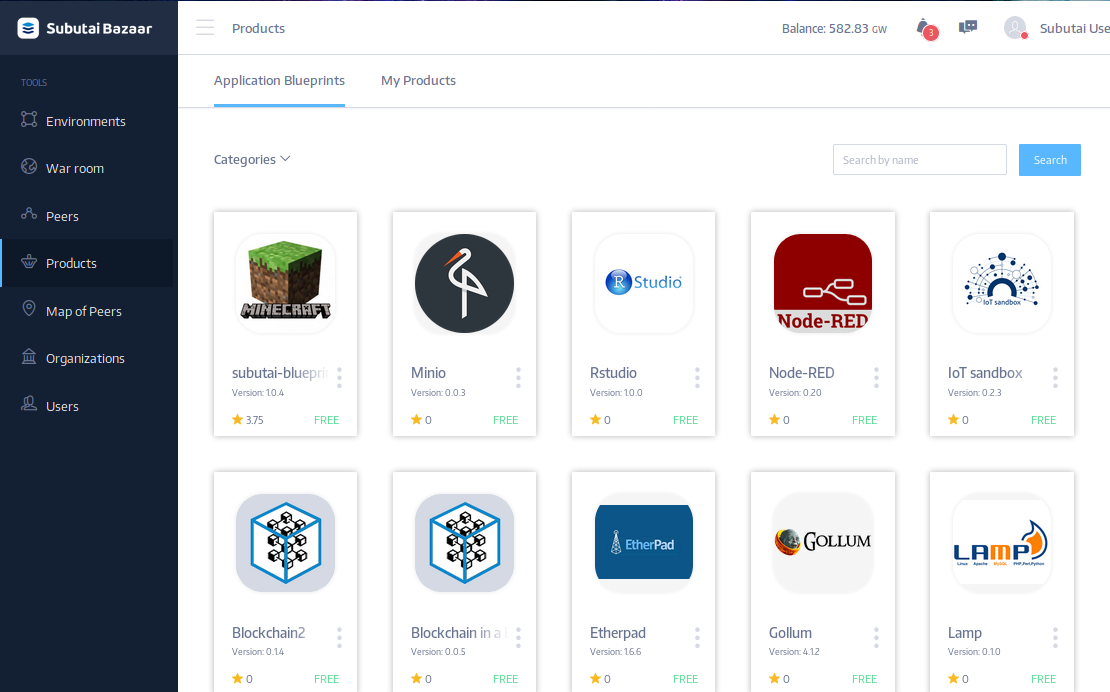Open the RStudio logo thumbnail
This screenshot has width=1110, height=692.
point(643,283)
